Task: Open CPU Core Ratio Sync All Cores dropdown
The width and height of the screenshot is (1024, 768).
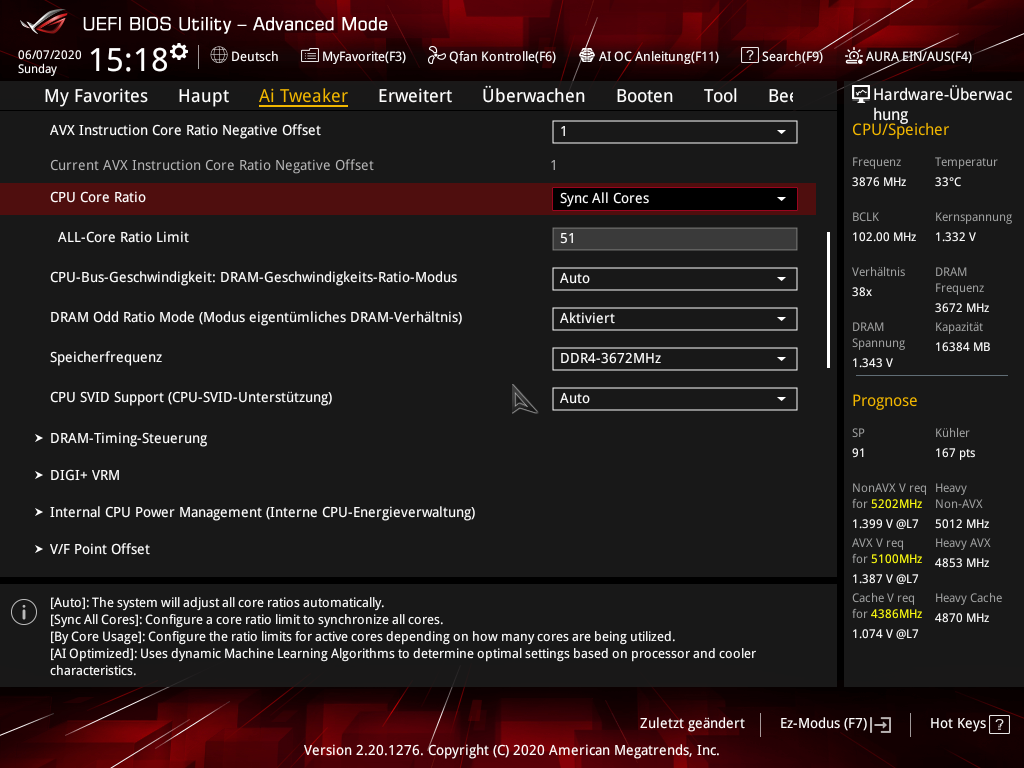Action: coord(675,199)
